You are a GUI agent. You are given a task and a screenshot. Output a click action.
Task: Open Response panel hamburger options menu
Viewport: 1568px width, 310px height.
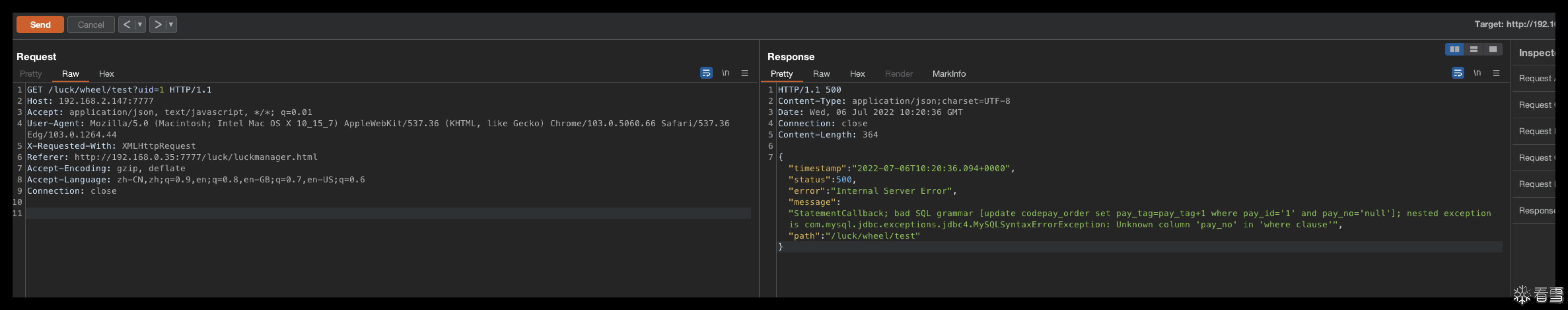(1496, 73)
